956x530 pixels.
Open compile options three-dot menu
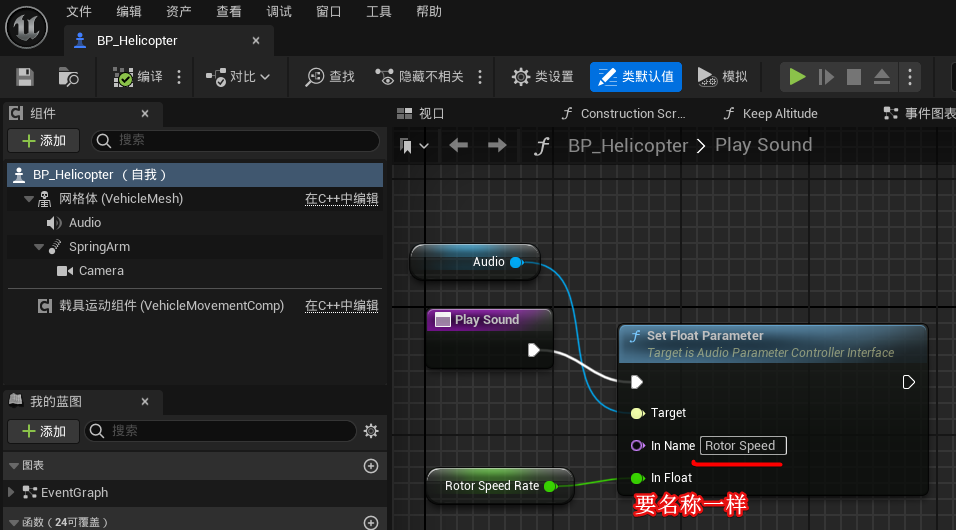[x=179, y=77]
